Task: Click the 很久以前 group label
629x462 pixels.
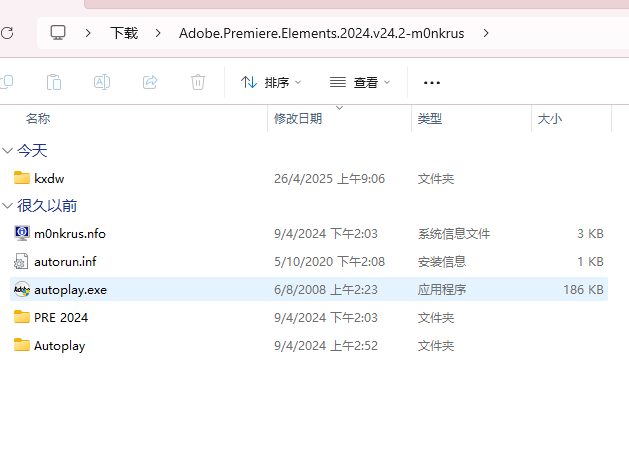Action: [47, 206]
